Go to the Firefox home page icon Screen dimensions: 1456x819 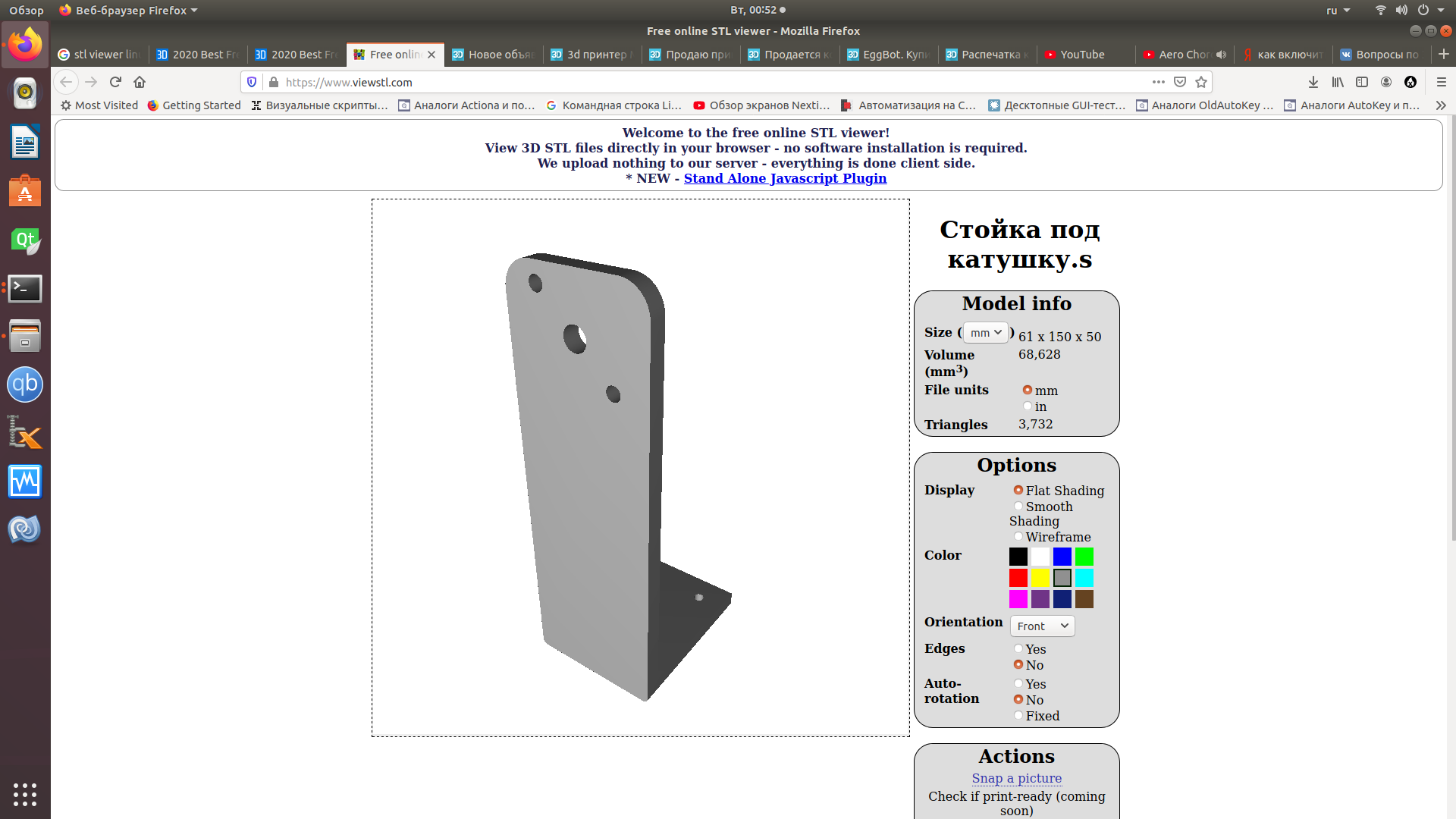[140, 82]
